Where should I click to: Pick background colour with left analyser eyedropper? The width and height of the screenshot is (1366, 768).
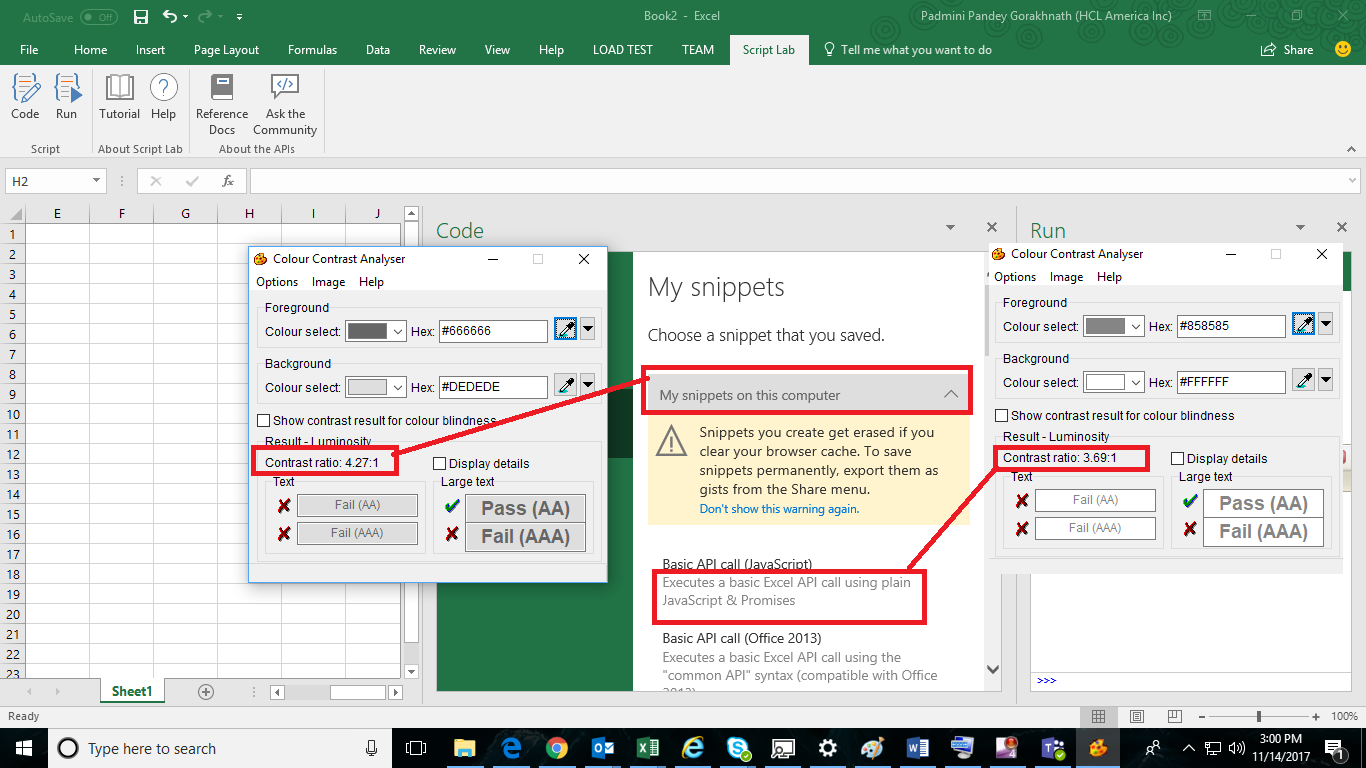[x=565, y=386]
